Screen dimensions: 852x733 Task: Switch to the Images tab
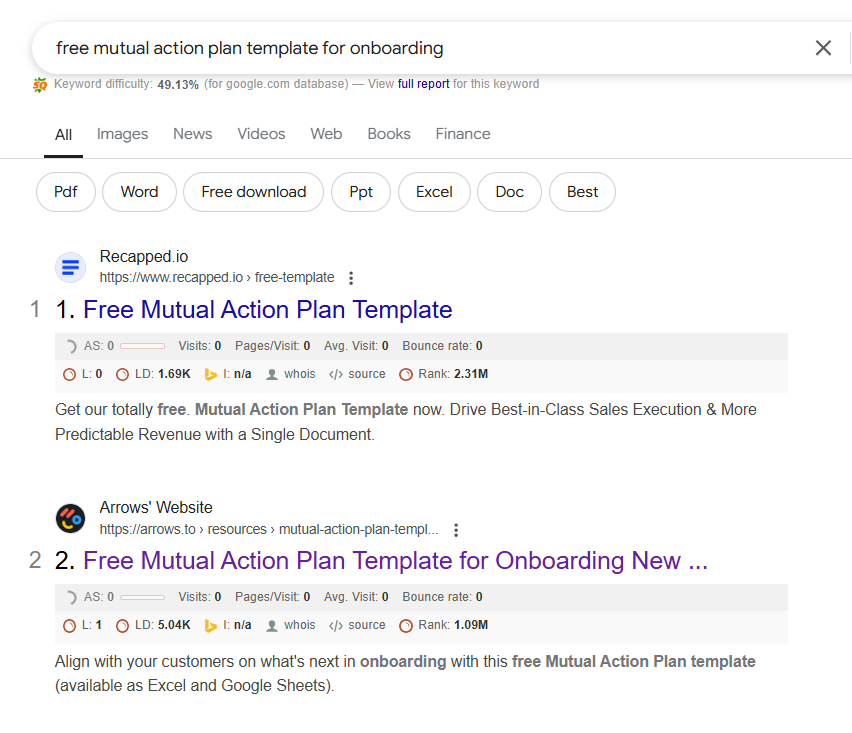point(122,134)
